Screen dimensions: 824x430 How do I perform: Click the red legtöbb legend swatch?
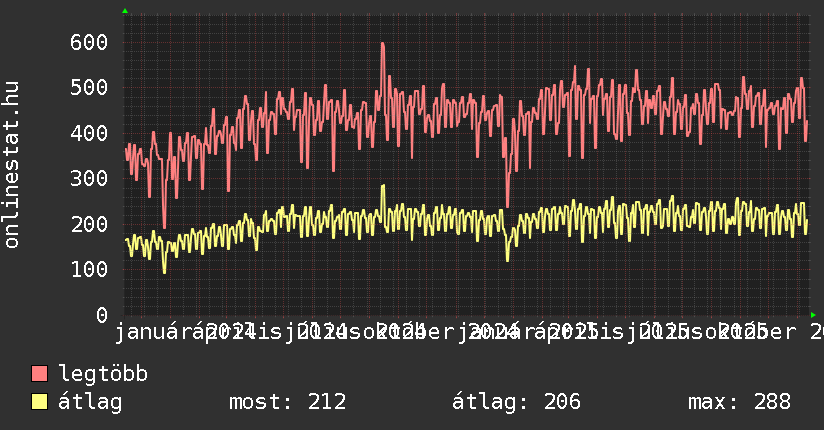40,375
